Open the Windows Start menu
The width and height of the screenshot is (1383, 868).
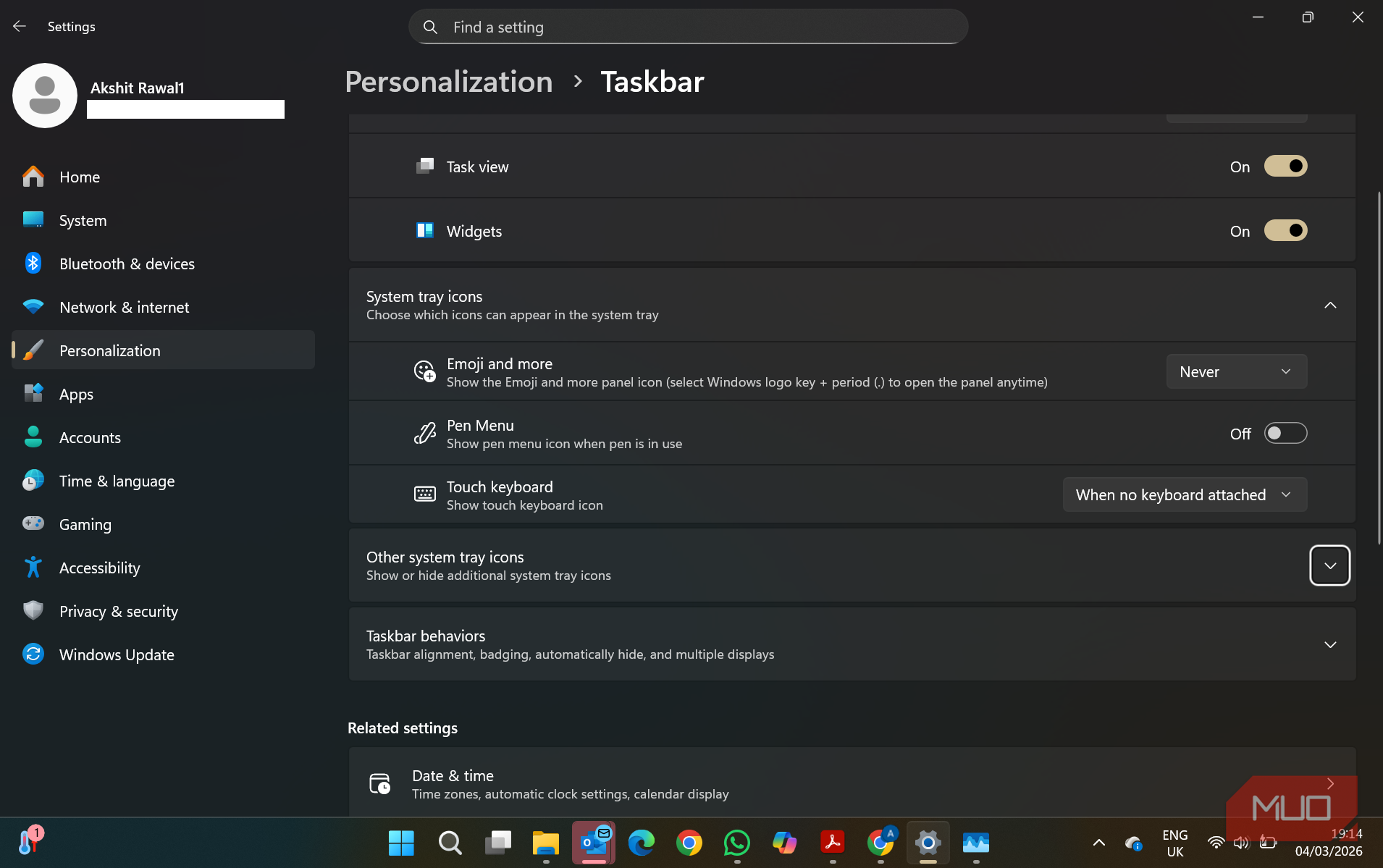pyautogui.click(x=401, y=843)
